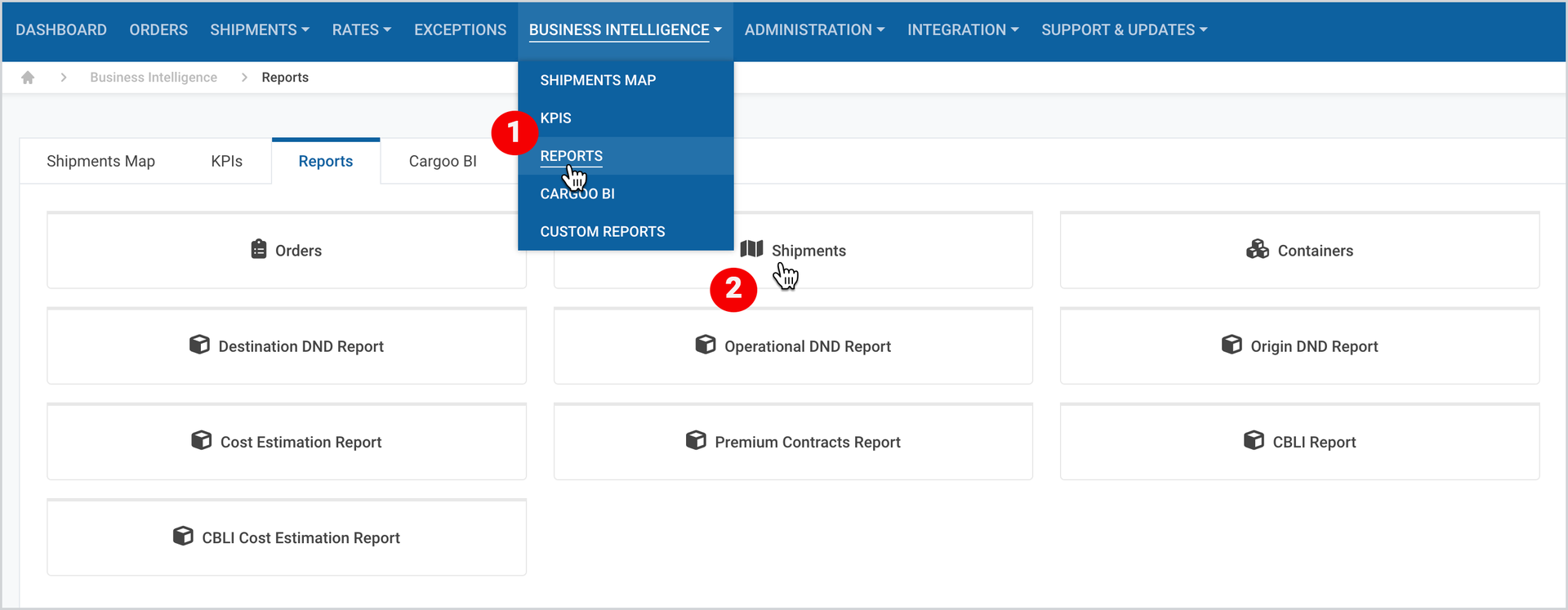Open the Shipments report card
This screenshot has width=1568, height=610.
click(793, 250)
